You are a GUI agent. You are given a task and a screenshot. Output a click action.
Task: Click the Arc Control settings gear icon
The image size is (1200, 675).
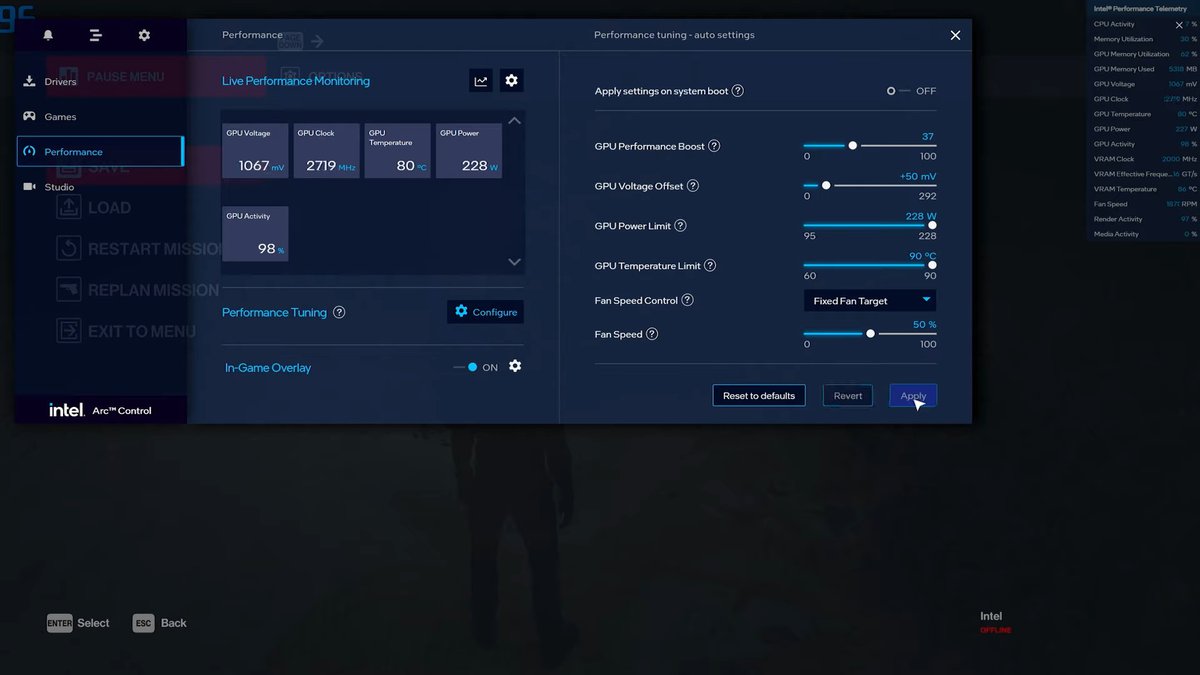(144, 35)
